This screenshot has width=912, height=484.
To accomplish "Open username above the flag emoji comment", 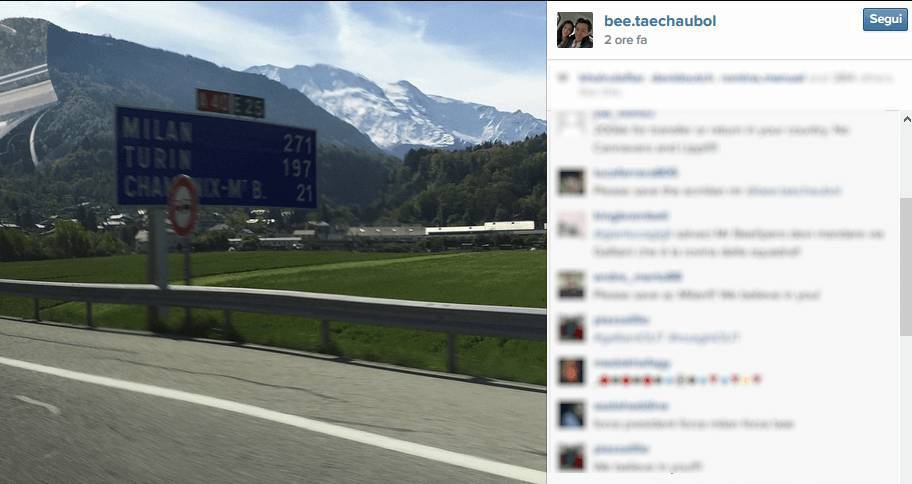I will (x=632, y=364).
